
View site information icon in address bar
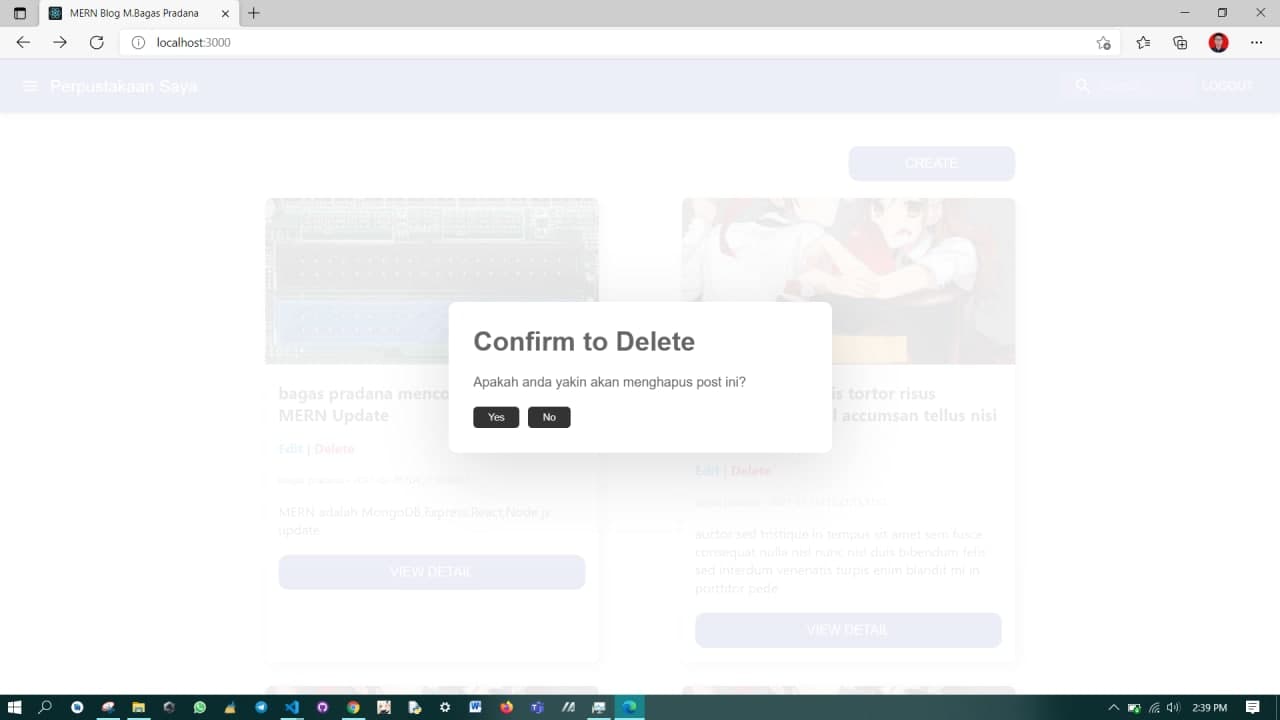pyautogui.click(x=139, y=42)
